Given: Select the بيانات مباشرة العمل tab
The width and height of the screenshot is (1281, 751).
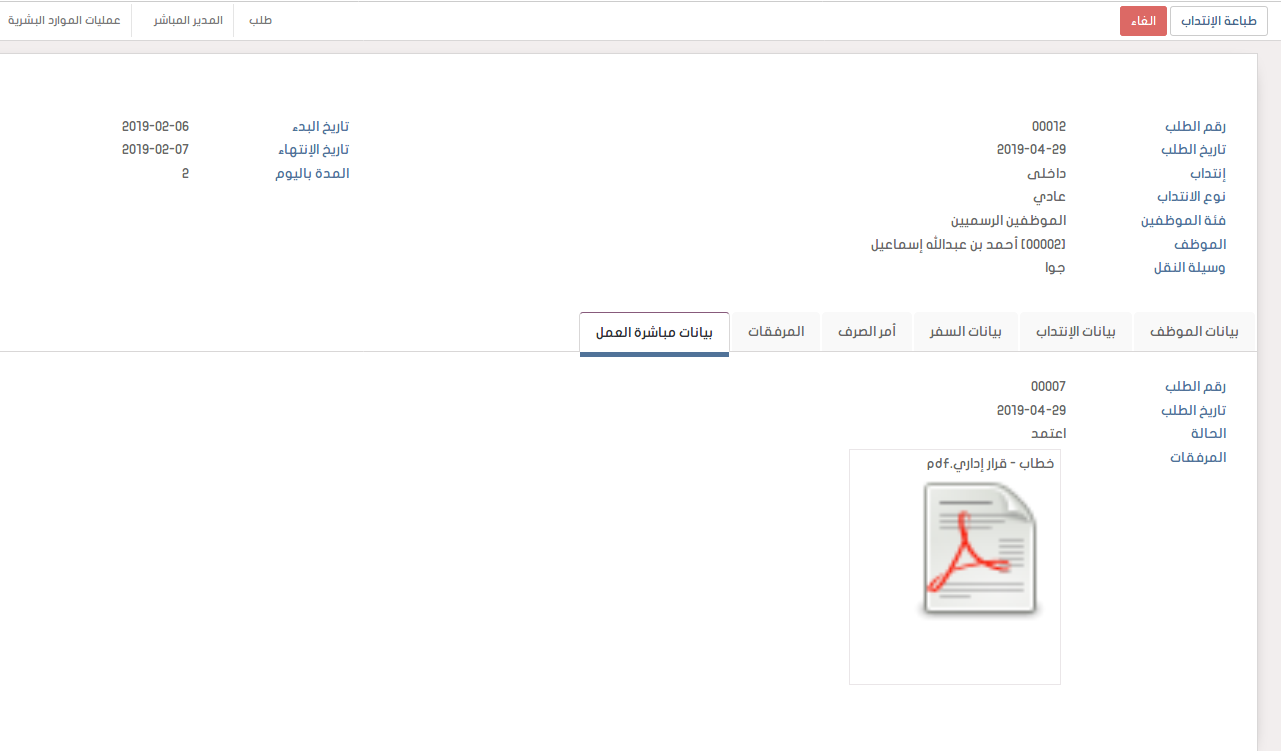Looking at the screenshot, I should 654,333.
